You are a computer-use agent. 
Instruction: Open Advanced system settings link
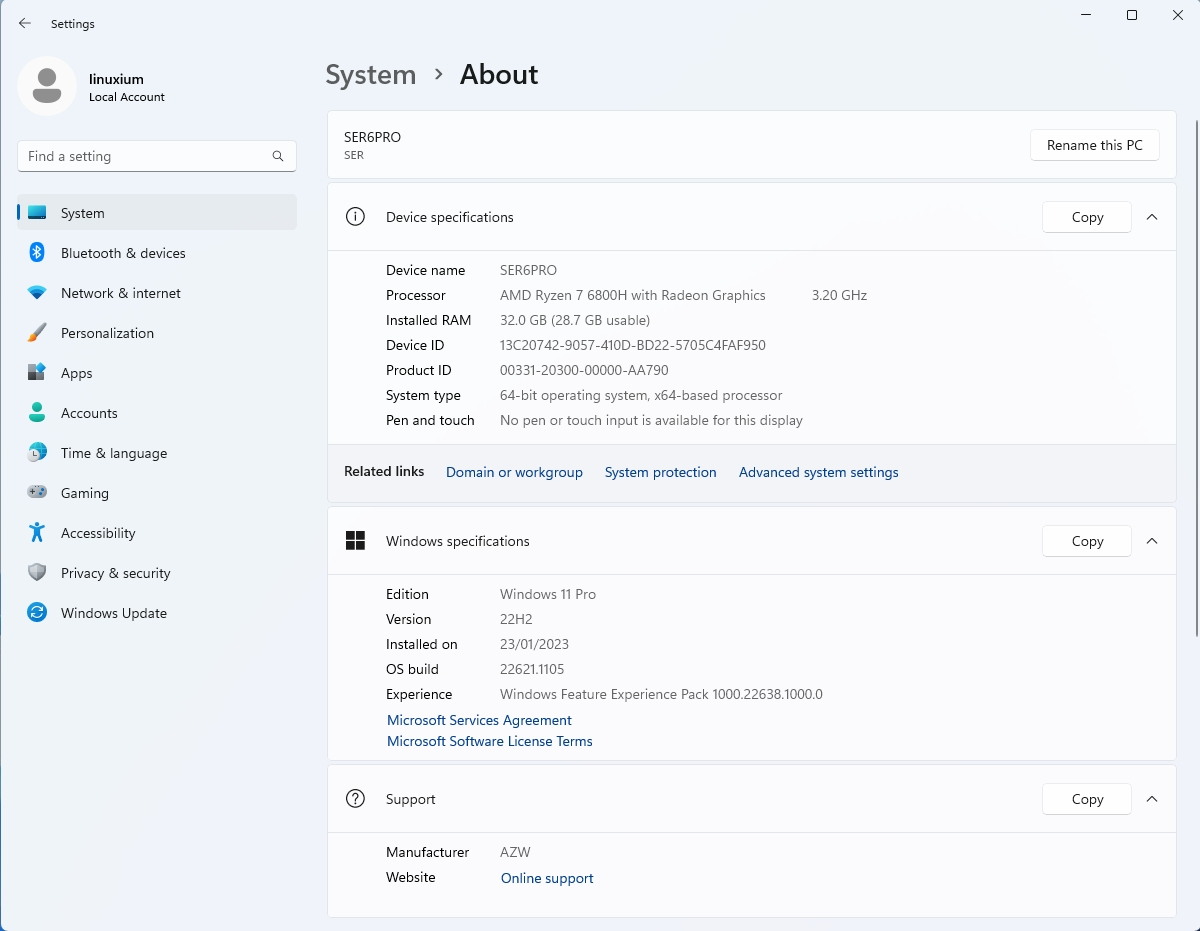(819, 472)
